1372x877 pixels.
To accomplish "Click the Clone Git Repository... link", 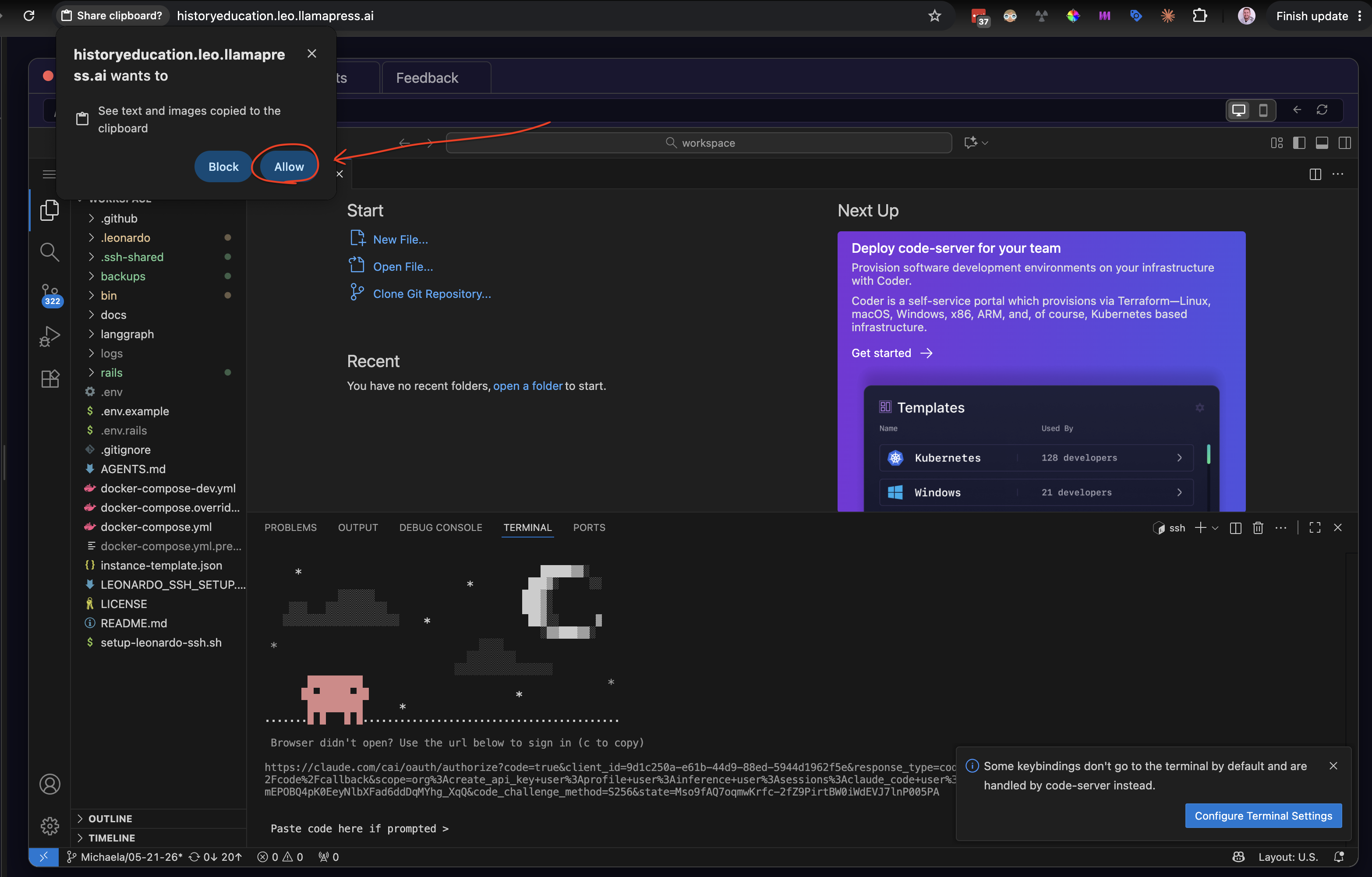I will pyautogui.click(x=432, y=294).
